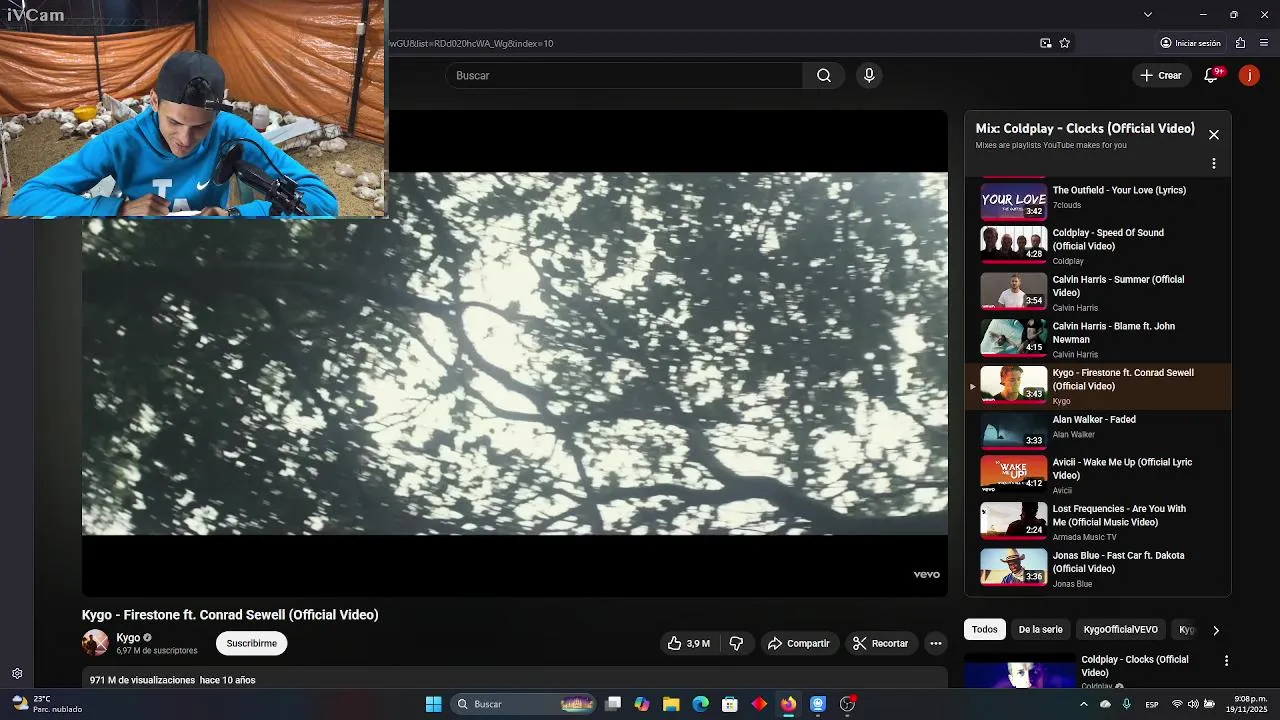Screen dimensions: 1280x720
Task: Open the volume control in system tray
Action: tap(1193, 704)
